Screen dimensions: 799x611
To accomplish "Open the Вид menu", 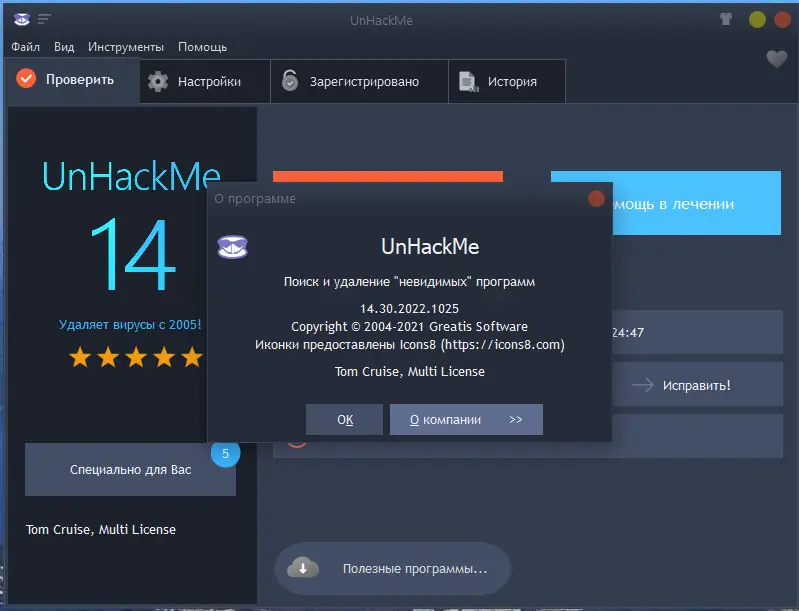I will tap(64, 47).
